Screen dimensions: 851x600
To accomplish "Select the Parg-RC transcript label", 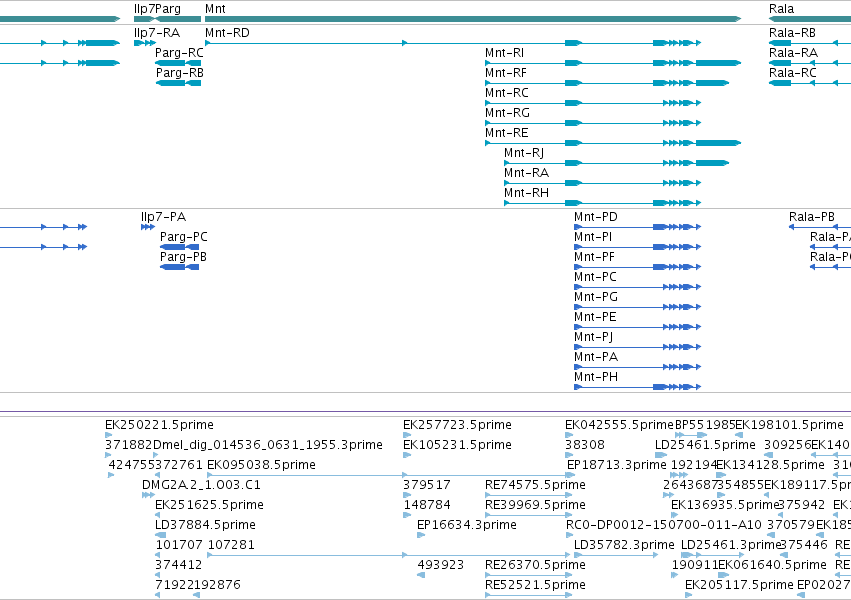I will pyautogui.click(x=179, y=53).
